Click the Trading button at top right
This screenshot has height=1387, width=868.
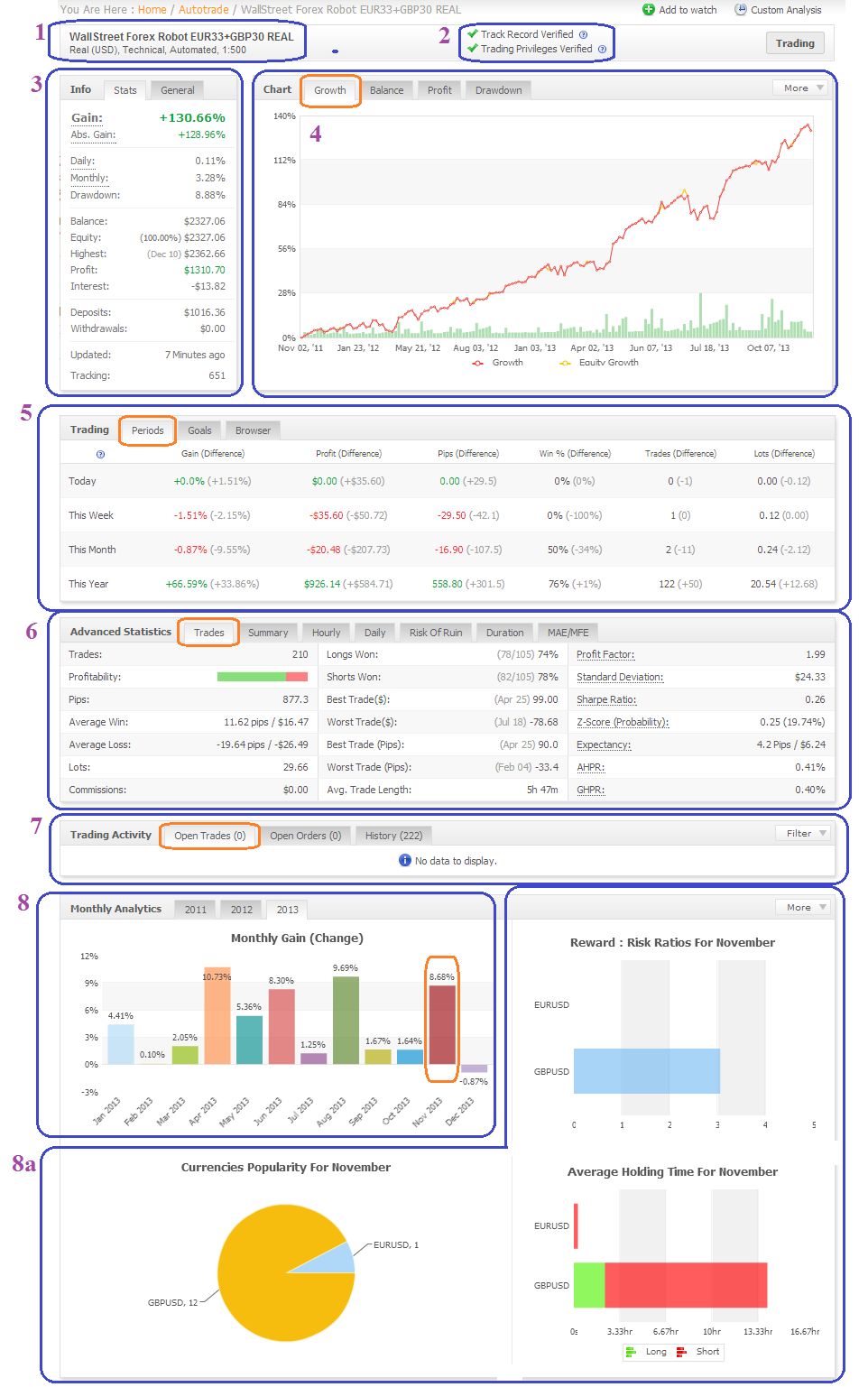point(795,43)
